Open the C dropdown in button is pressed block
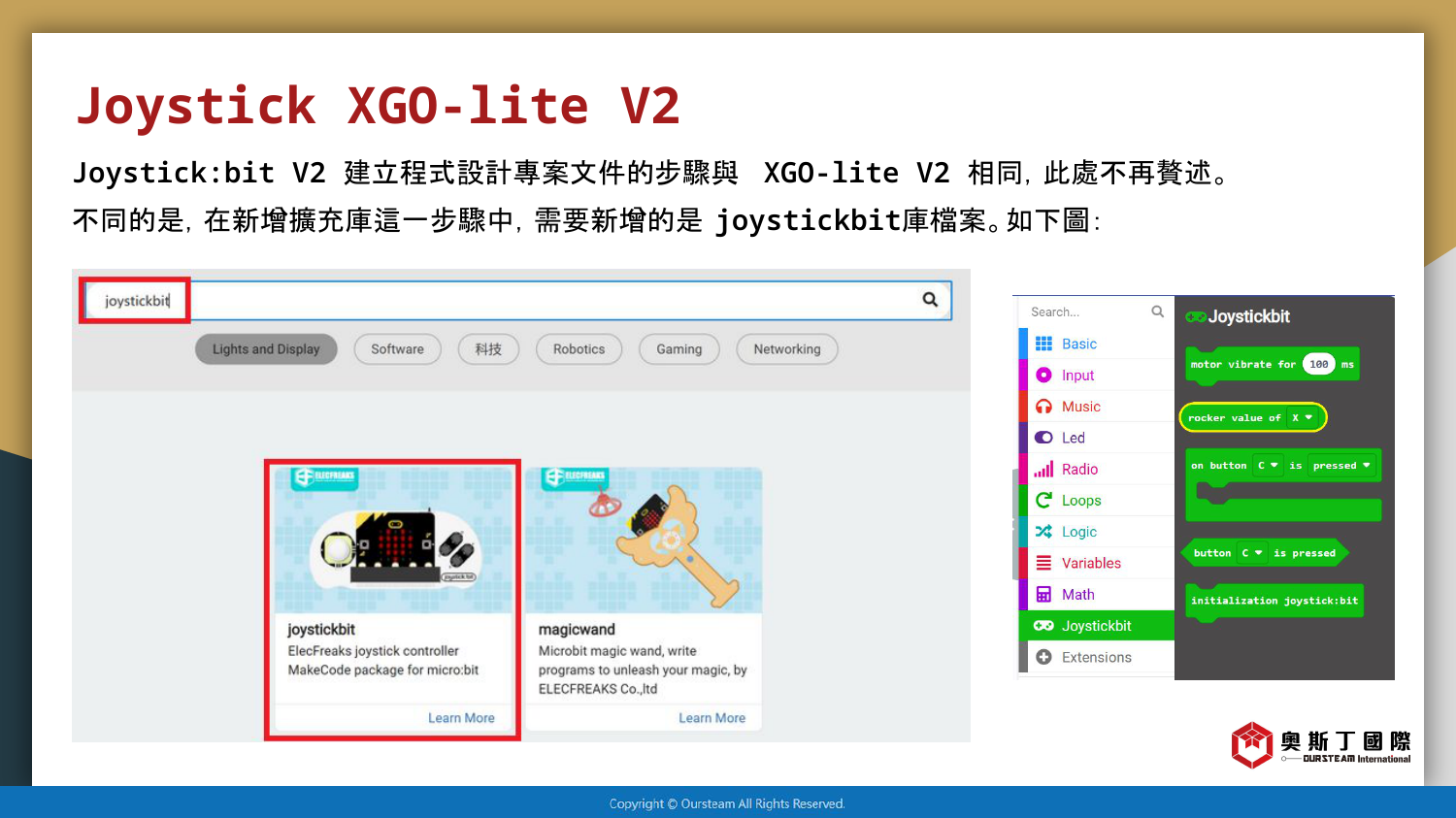 pos(1252,553)
